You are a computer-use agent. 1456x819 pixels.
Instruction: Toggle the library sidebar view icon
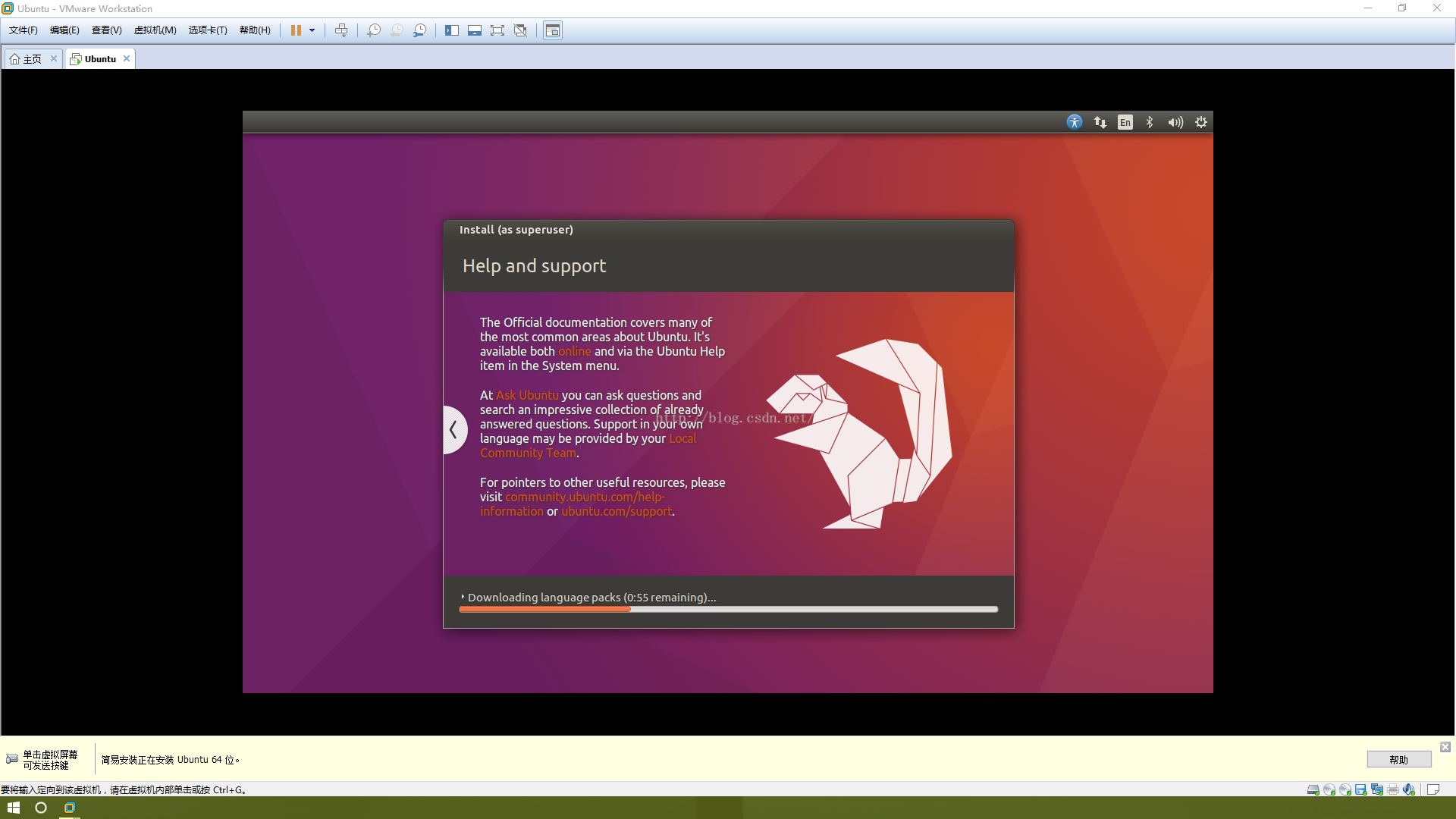pyautogui.click(x=452, y=30)
